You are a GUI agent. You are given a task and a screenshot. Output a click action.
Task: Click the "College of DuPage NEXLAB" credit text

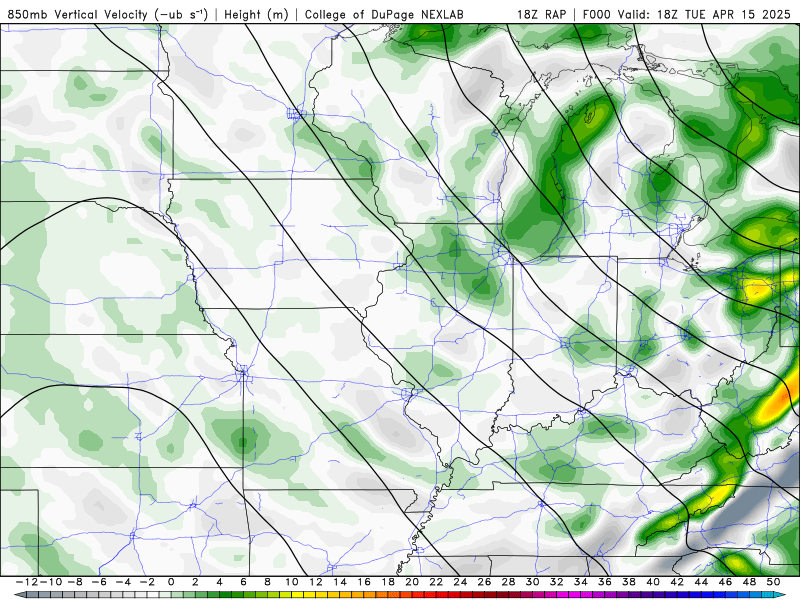point(384,14)
